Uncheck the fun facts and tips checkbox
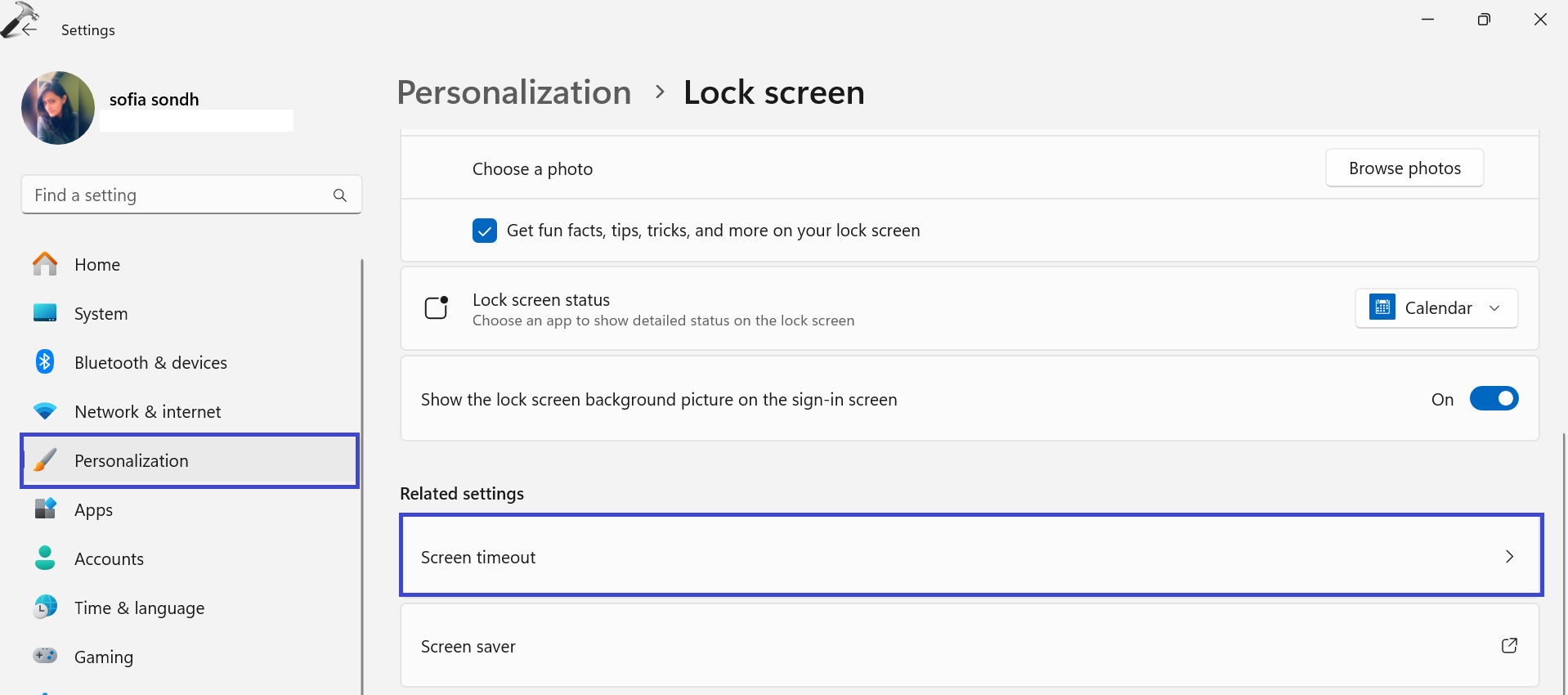 [485, 231]
